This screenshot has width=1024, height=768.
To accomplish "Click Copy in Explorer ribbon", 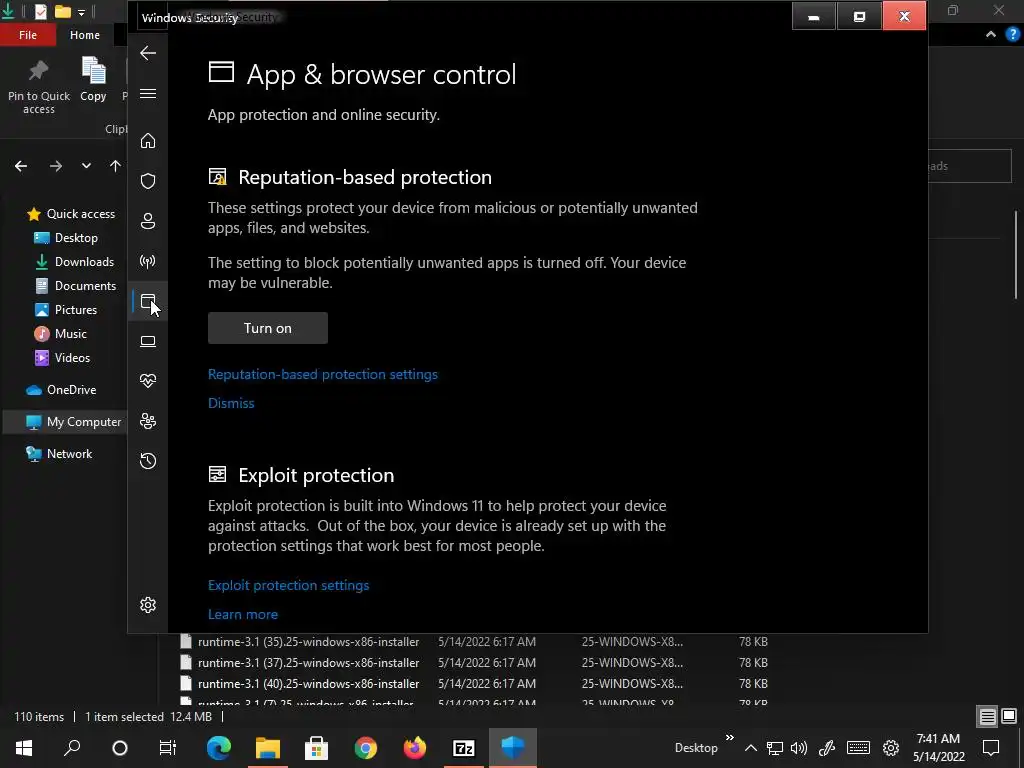I will (93, 80).
